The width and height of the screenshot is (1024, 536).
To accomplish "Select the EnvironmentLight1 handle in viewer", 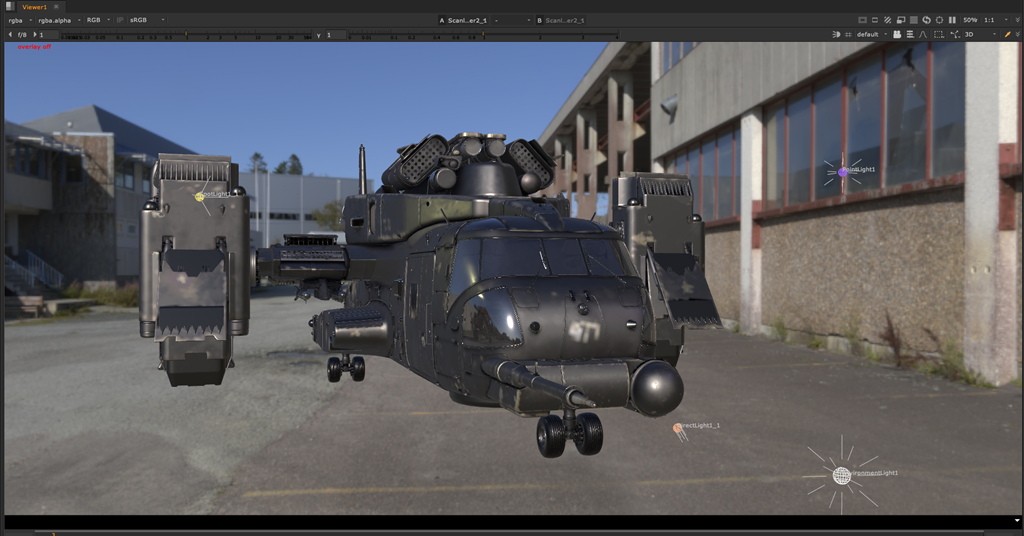I will tap(842, 475).
